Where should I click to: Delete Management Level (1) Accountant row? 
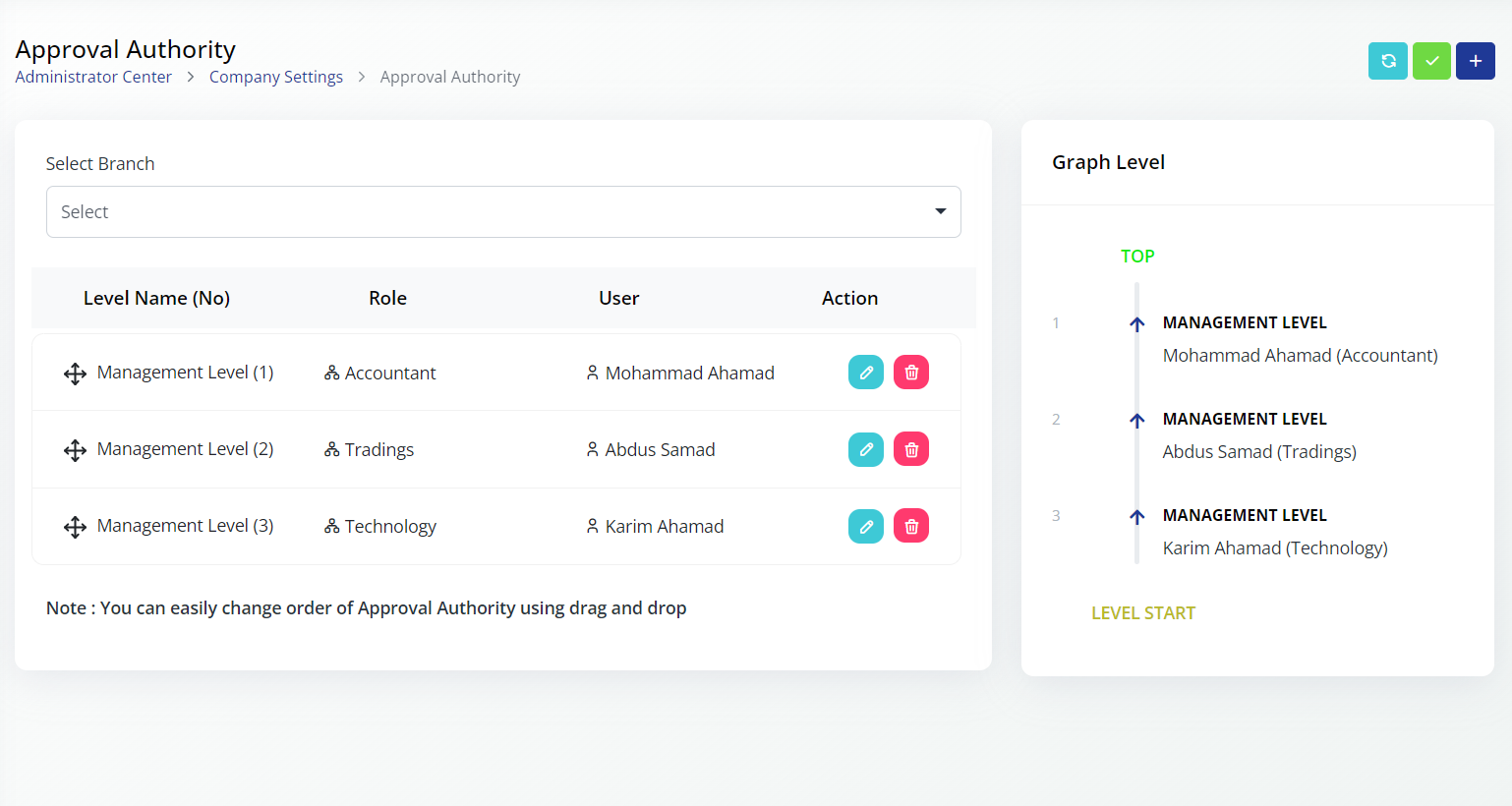[910, 373]
